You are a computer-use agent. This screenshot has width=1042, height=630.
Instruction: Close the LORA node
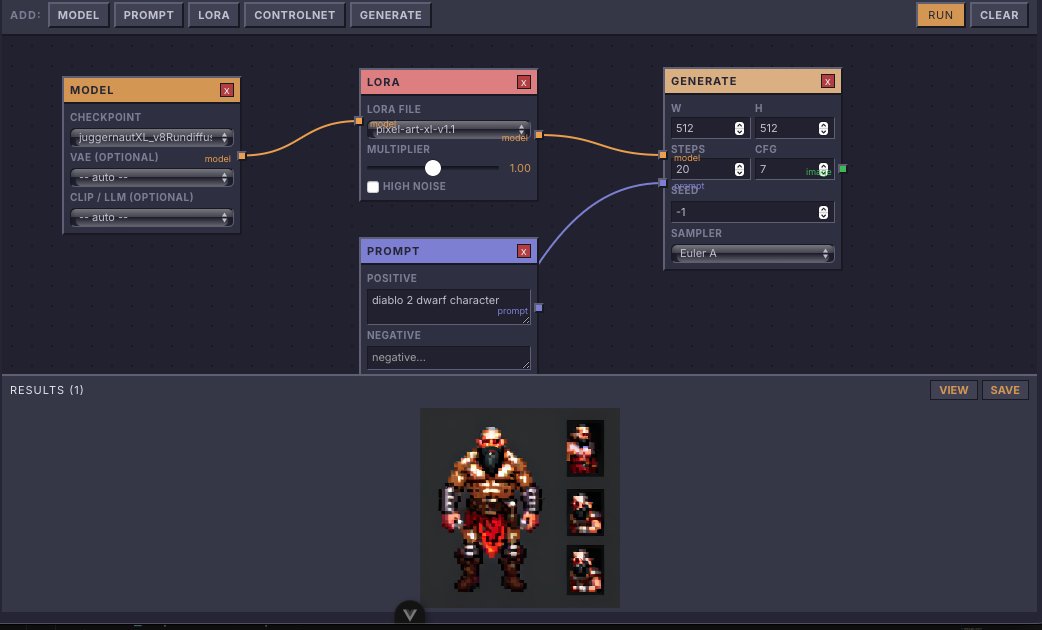click(524, 82)
